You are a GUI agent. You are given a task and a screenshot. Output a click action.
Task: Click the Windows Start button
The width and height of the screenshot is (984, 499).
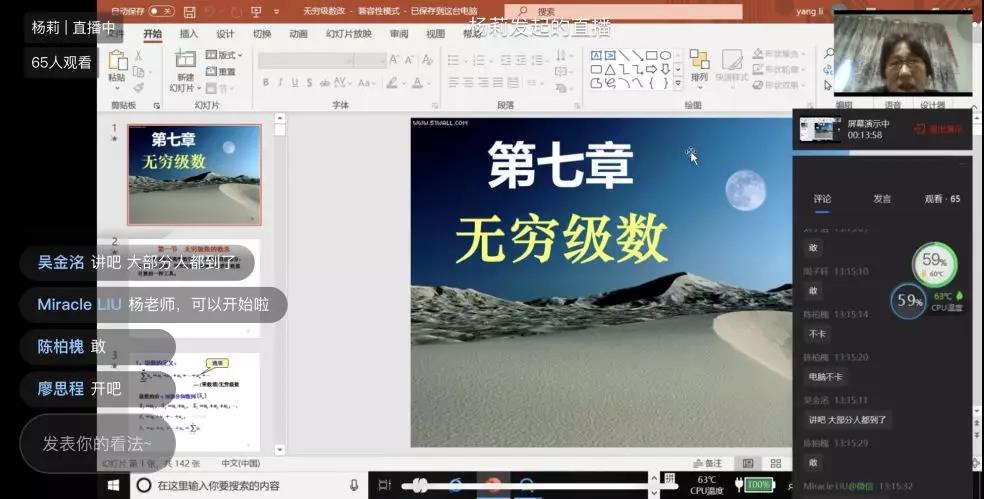(113, 485)
